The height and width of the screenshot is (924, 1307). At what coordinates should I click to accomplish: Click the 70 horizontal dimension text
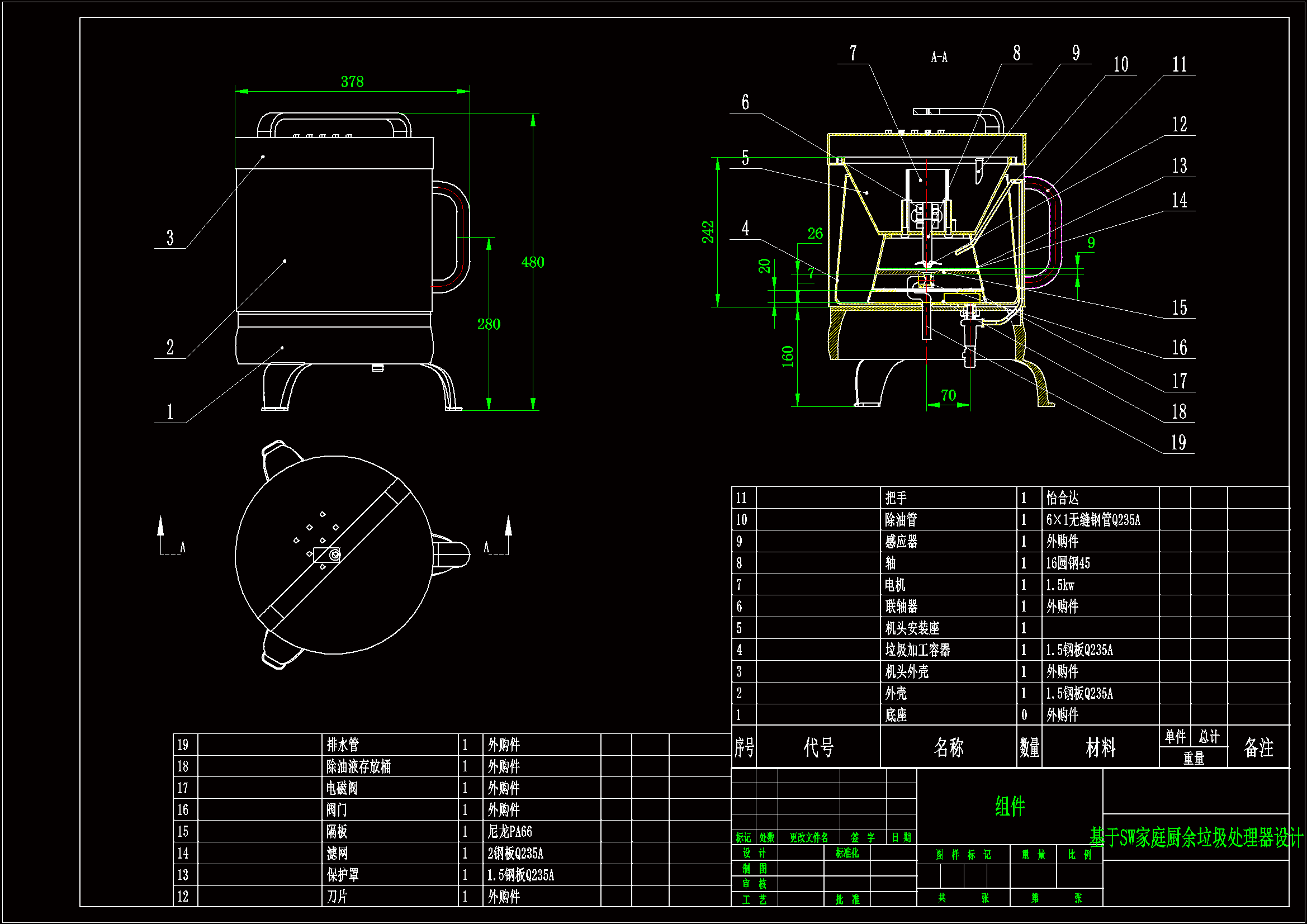point(948,395)
